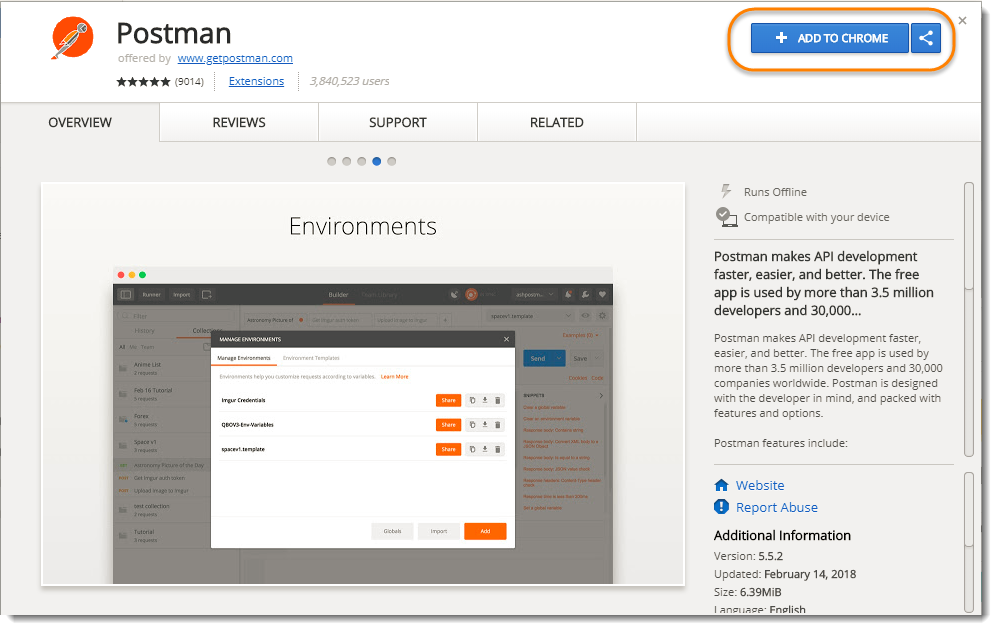Open the ashpostm account dropdown
Image resolution: width=997 pixels, height=630 pixels.
coord(540,294)
